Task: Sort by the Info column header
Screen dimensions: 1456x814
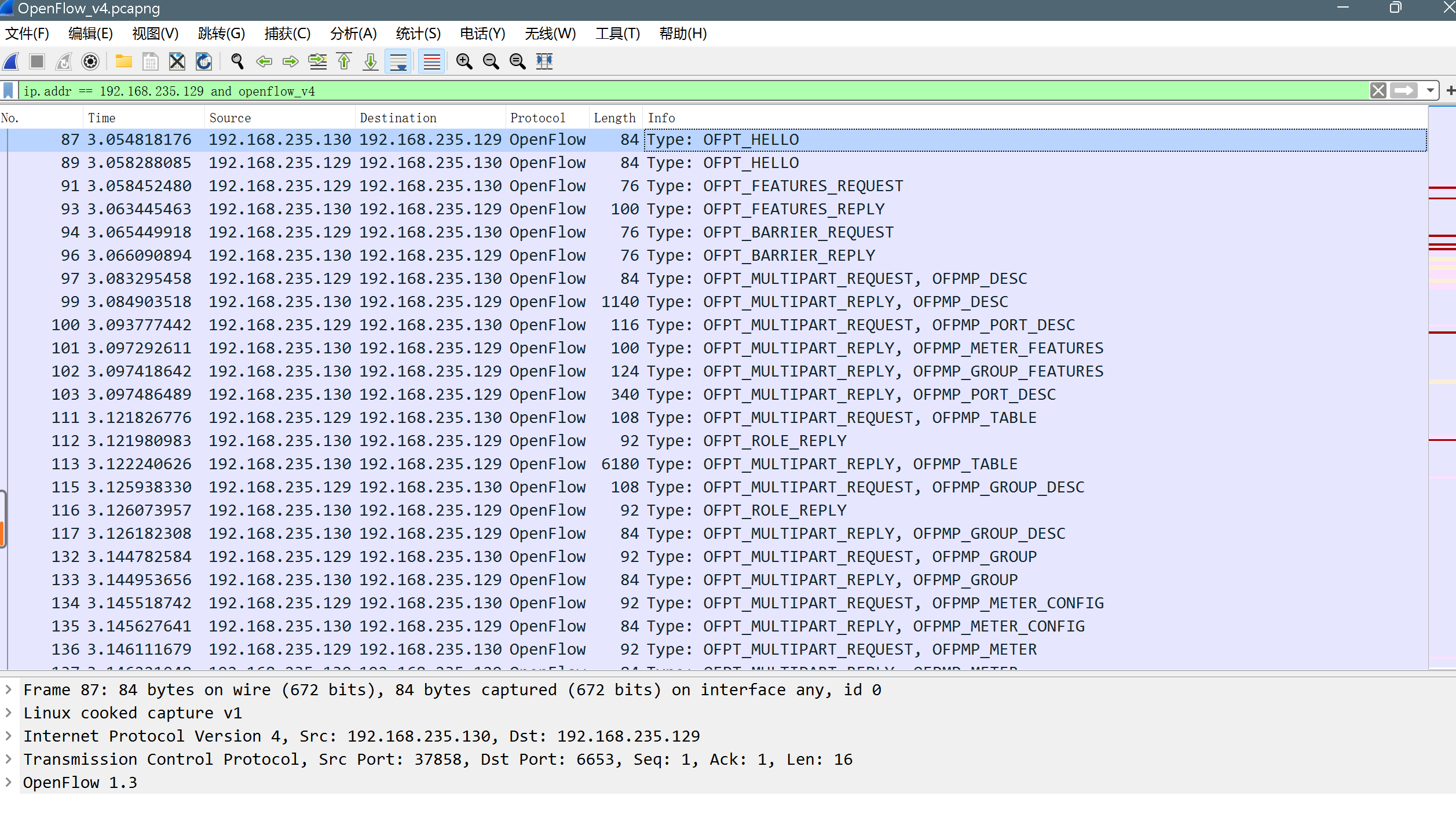Action: [x=1035, y=118]
